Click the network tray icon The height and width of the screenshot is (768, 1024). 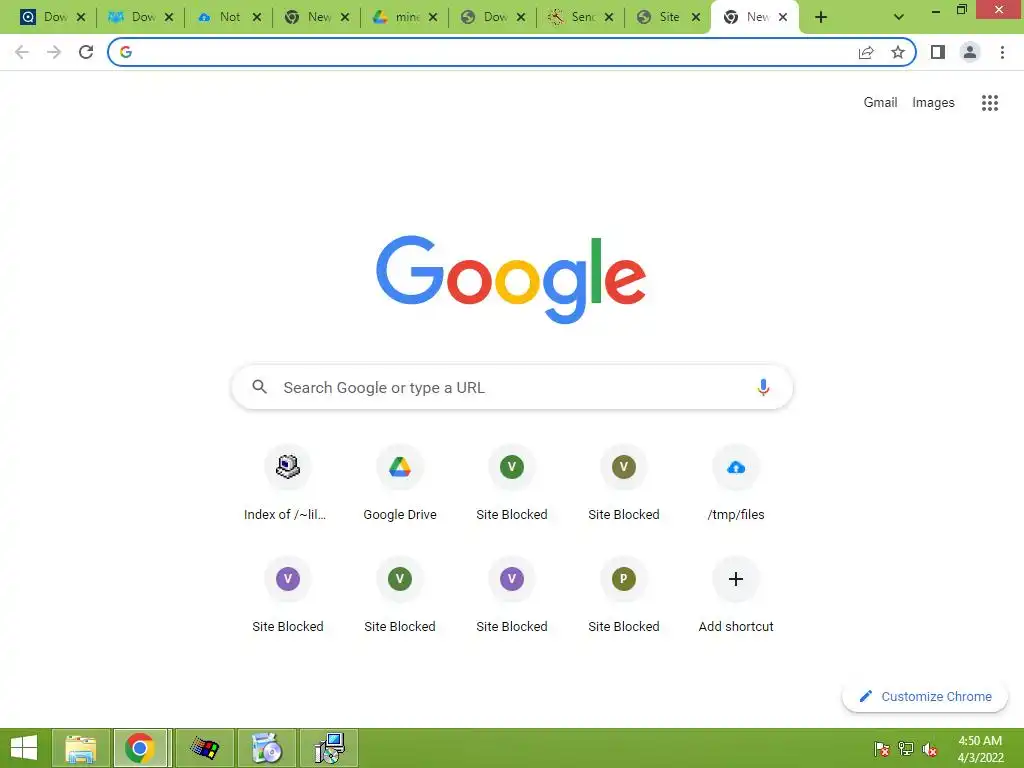click(x=906, y=749)
